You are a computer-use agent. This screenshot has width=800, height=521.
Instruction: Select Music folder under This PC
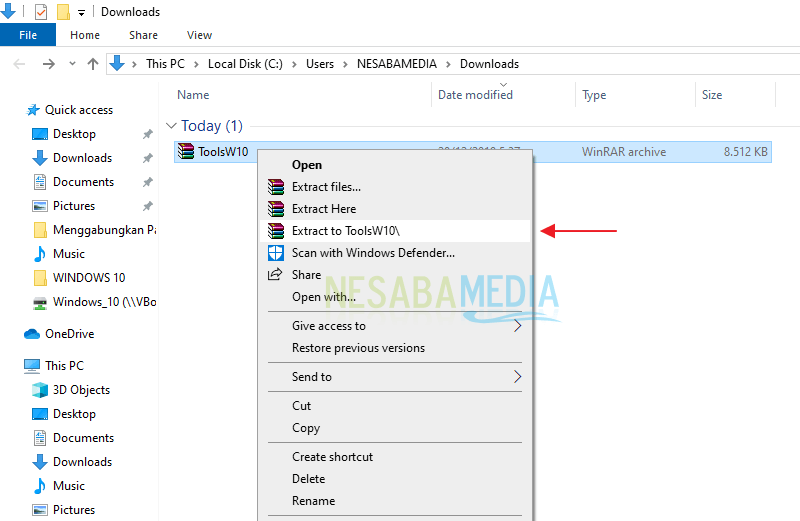(68, 486)
